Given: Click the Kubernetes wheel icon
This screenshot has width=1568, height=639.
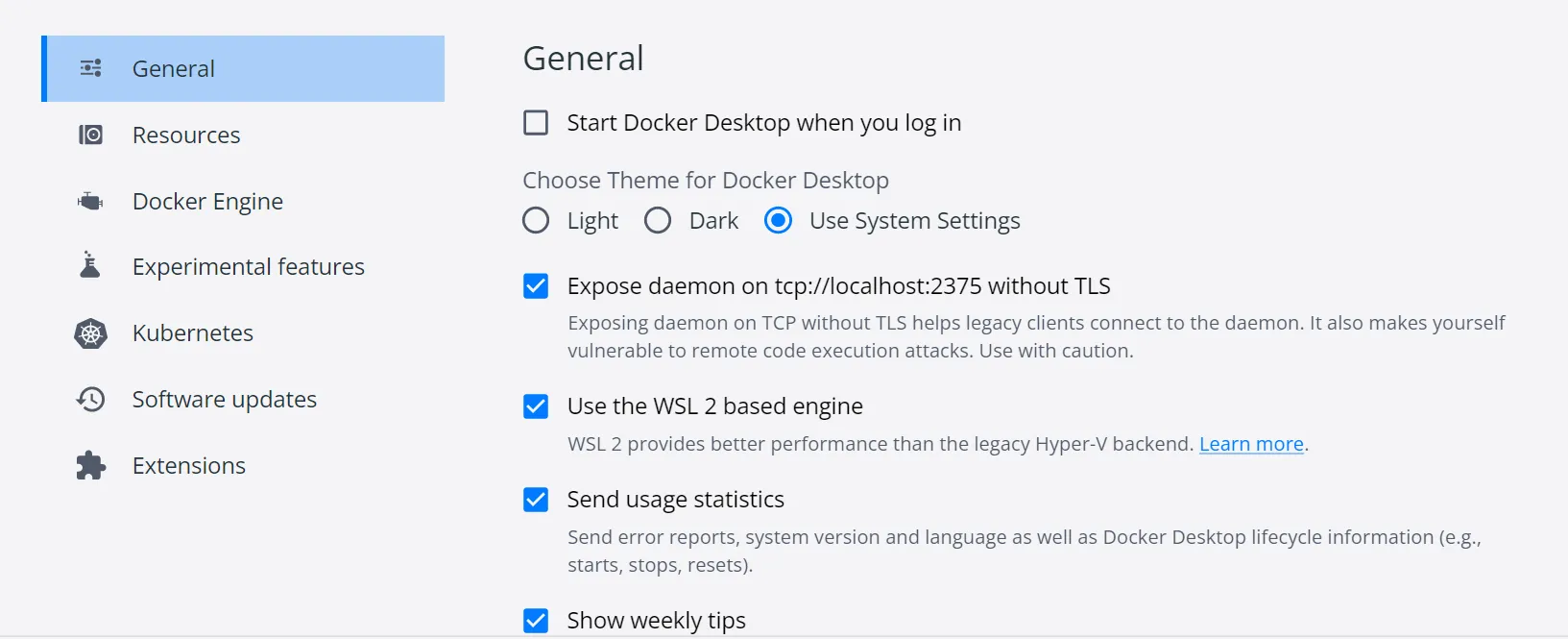Looking at the screenshot, I should coord(90,333).
